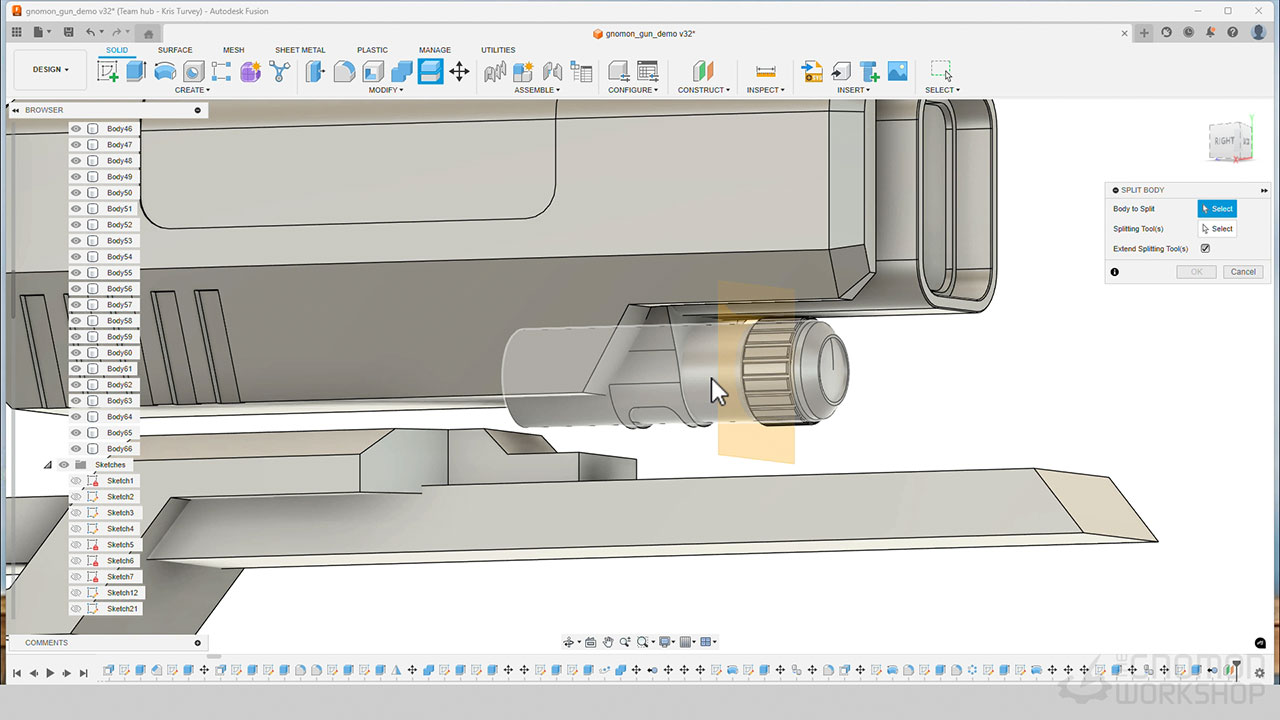Choose the Fillet tool in Modify

344,71
